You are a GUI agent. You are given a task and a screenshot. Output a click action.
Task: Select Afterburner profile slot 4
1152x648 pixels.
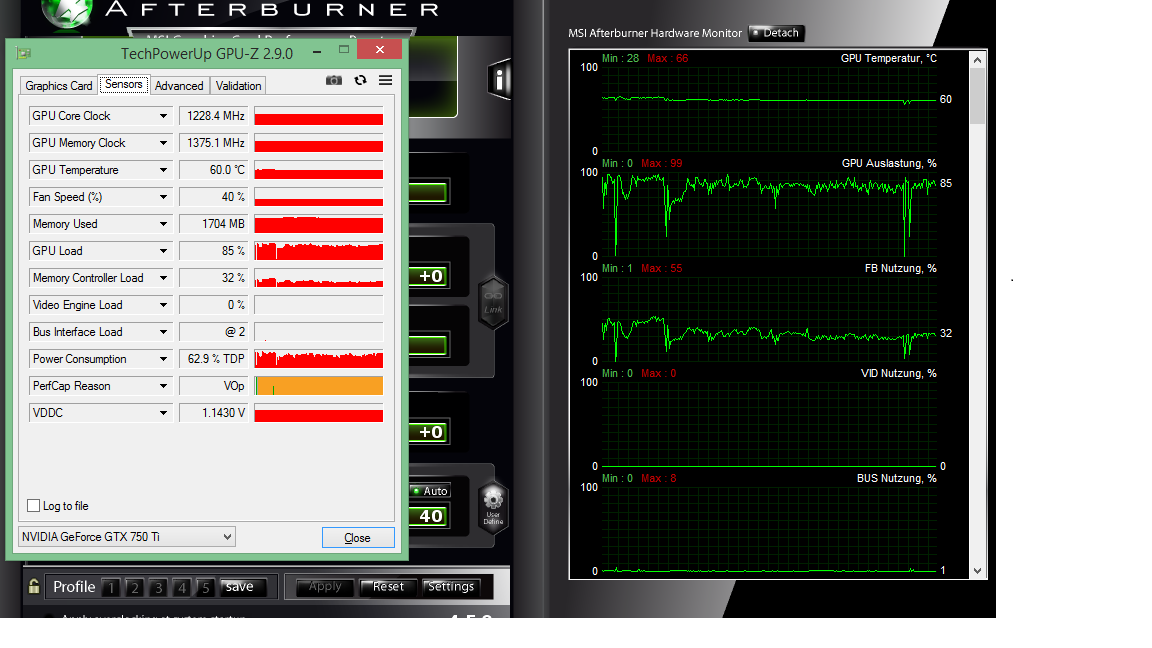point(181,588)
